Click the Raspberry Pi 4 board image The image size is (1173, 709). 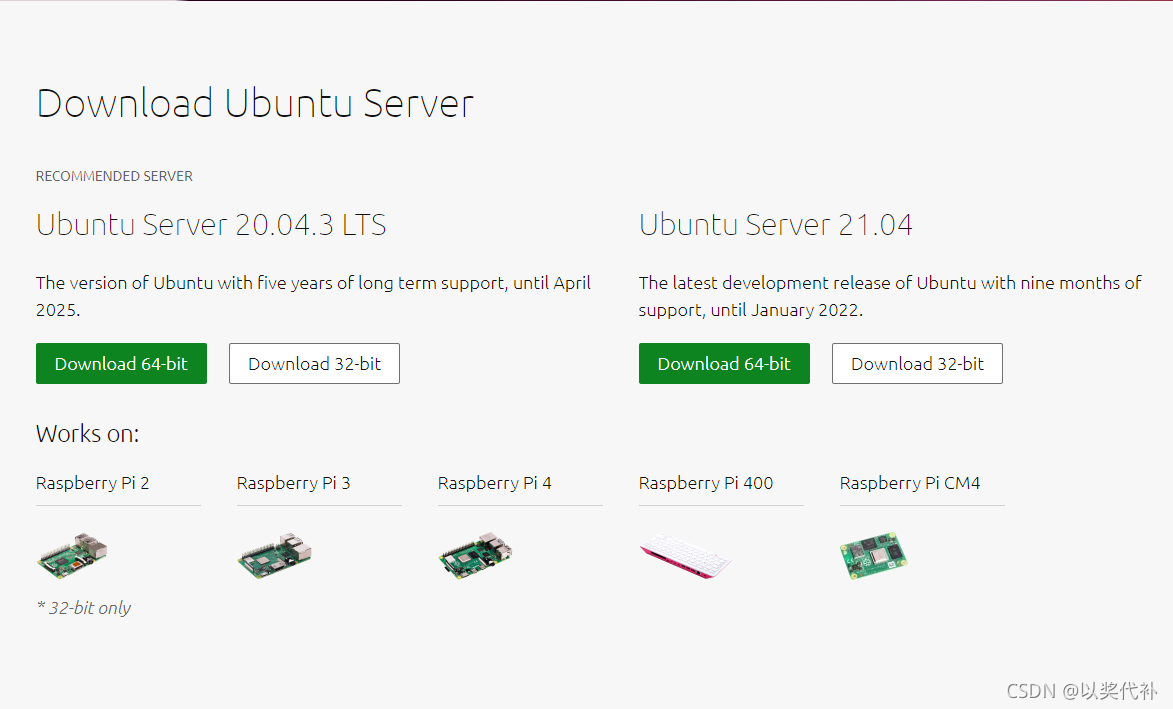pos(476,556)
